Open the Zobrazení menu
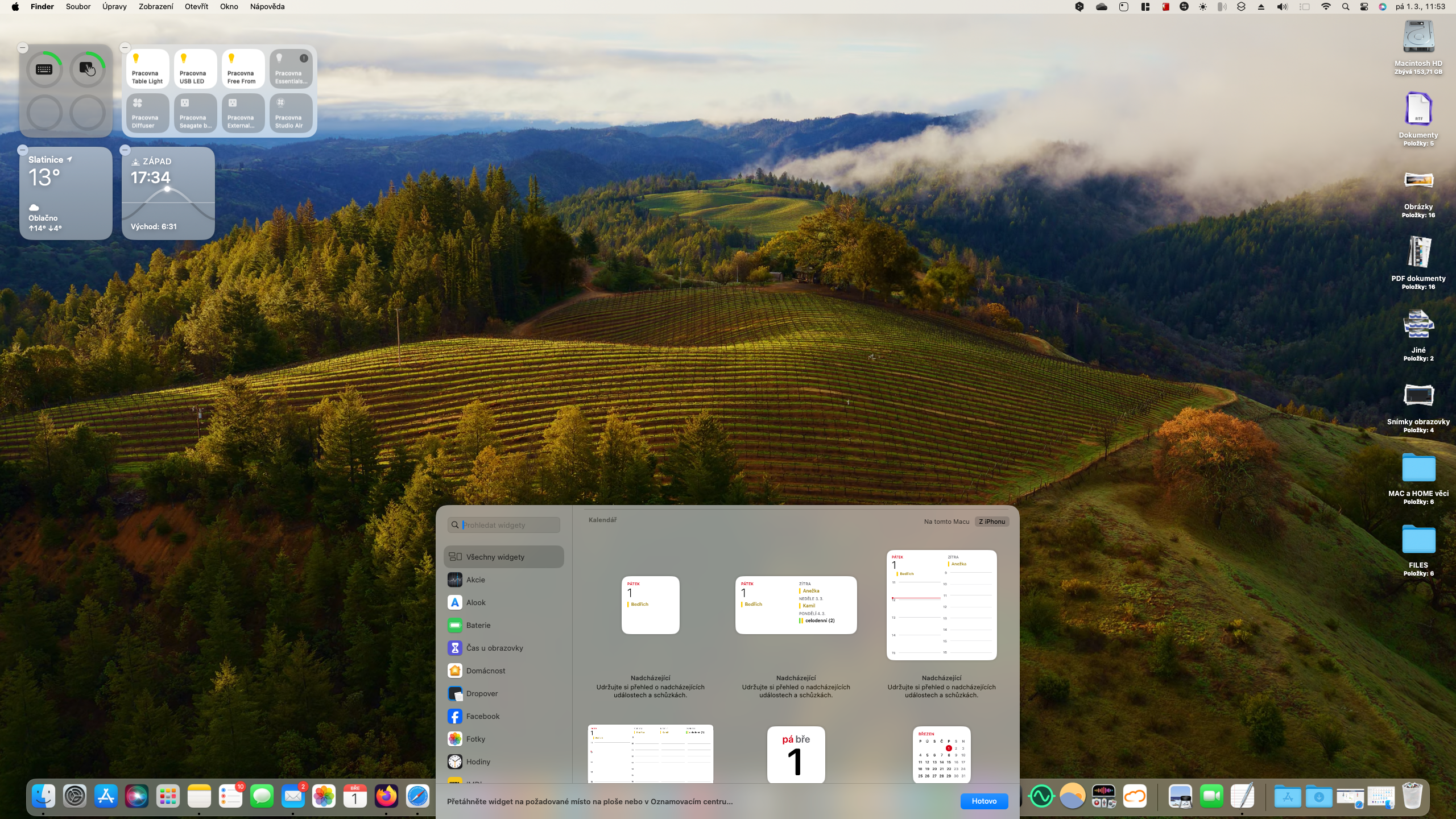Image resolution: width=1456 pixels, height=819 pixels. 155,7
